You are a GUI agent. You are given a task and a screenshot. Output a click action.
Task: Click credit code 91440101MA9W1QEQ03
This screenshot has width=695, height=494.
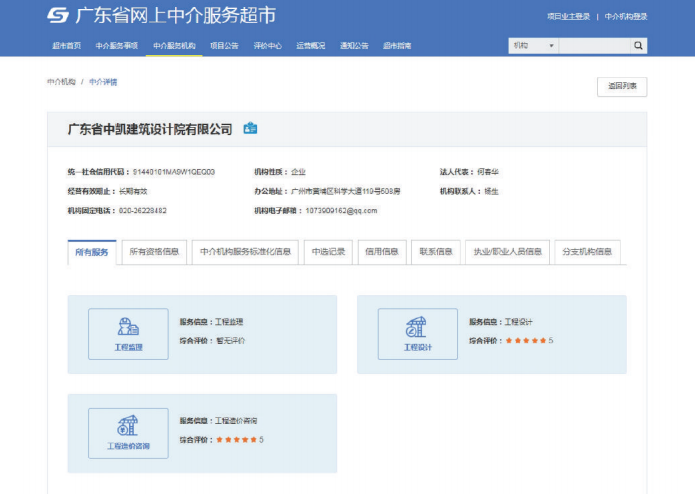174,172
